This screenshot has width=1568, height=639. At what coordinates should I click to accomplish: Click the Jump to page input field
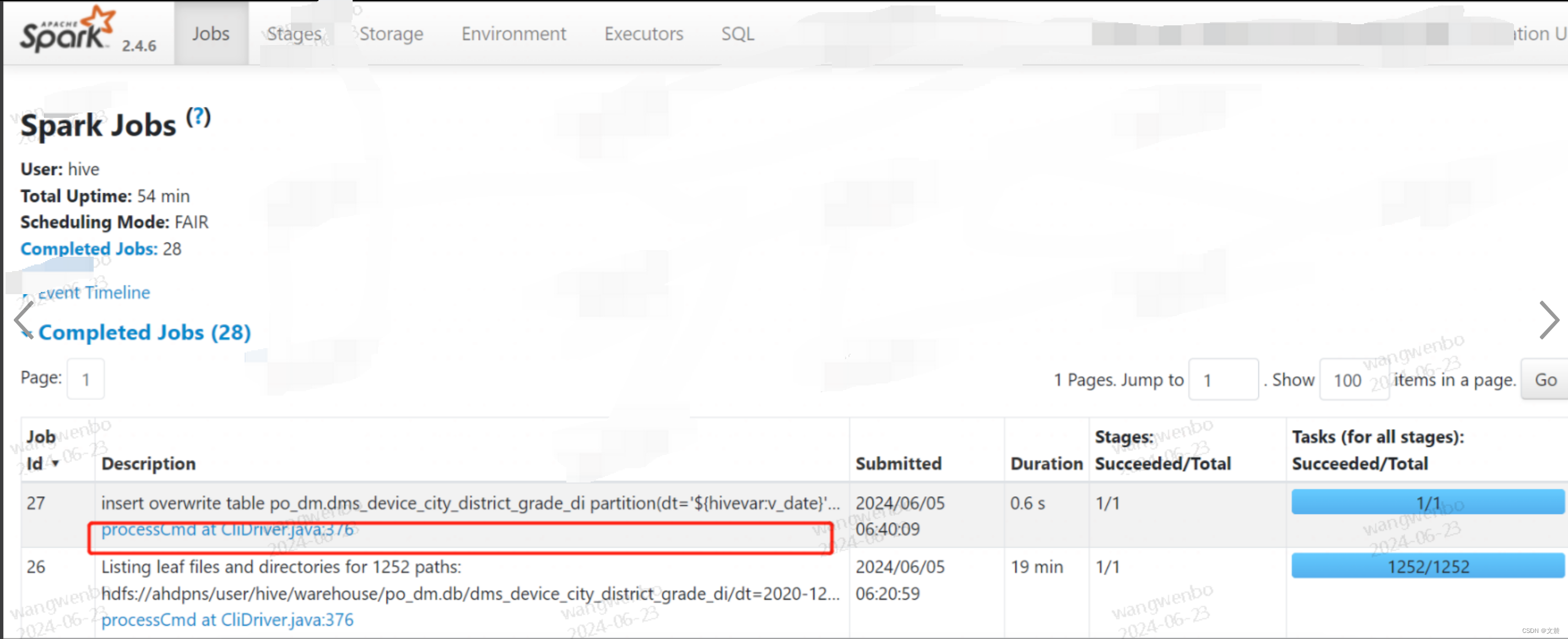pos(1223,380)
